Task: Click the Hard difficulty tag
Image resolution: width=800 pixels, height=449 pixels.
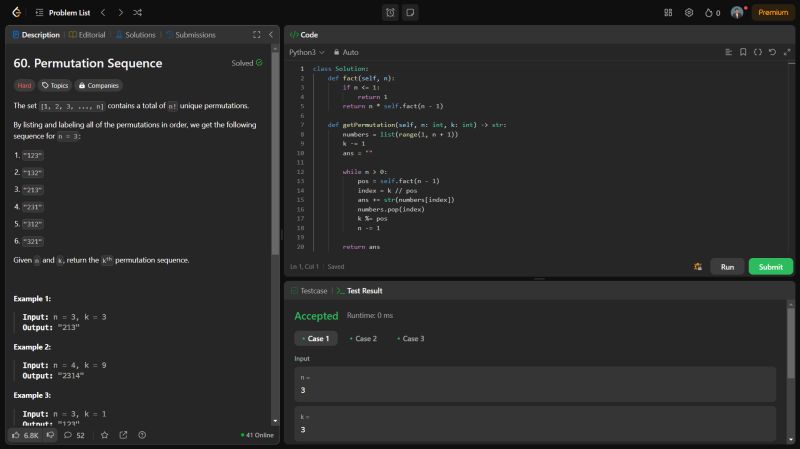Action: (24, 85)
